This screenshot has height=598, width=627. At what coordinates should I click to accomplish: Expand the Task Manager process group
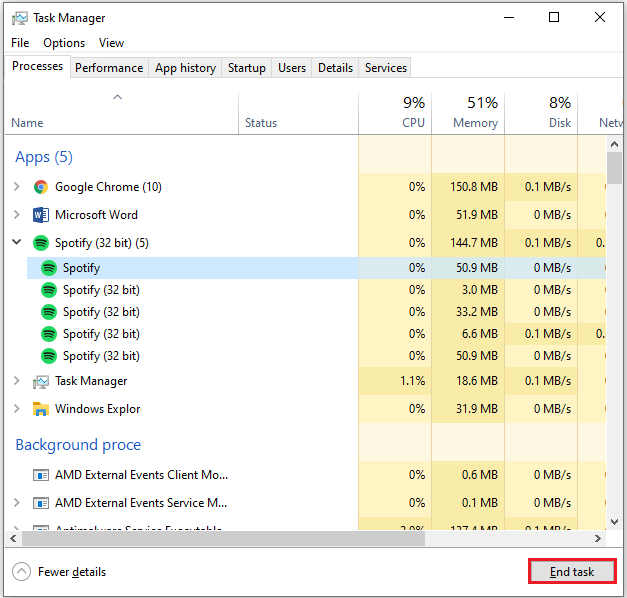tap(16, 380)
